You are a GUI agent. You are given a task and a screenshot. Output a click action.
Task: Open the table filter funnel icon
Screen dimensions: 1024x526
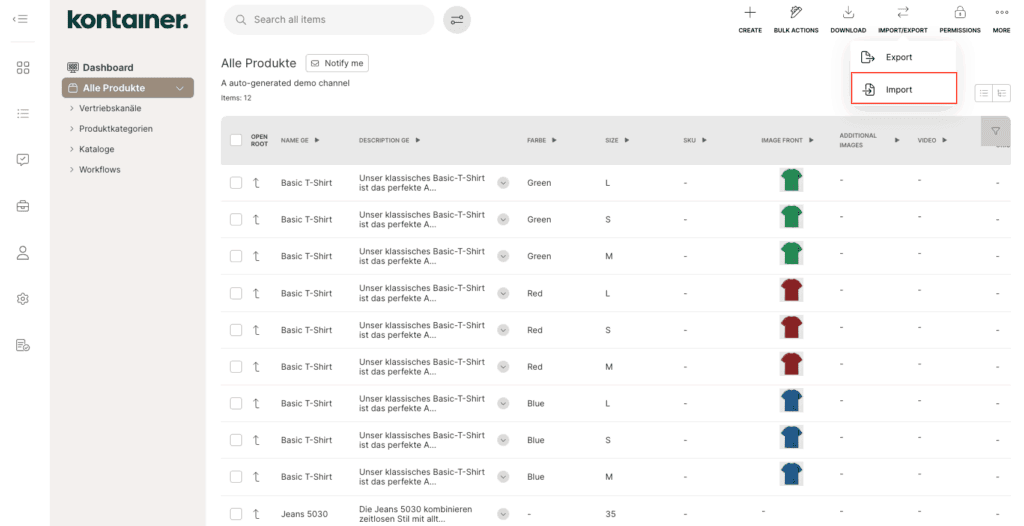coord(995,131)
